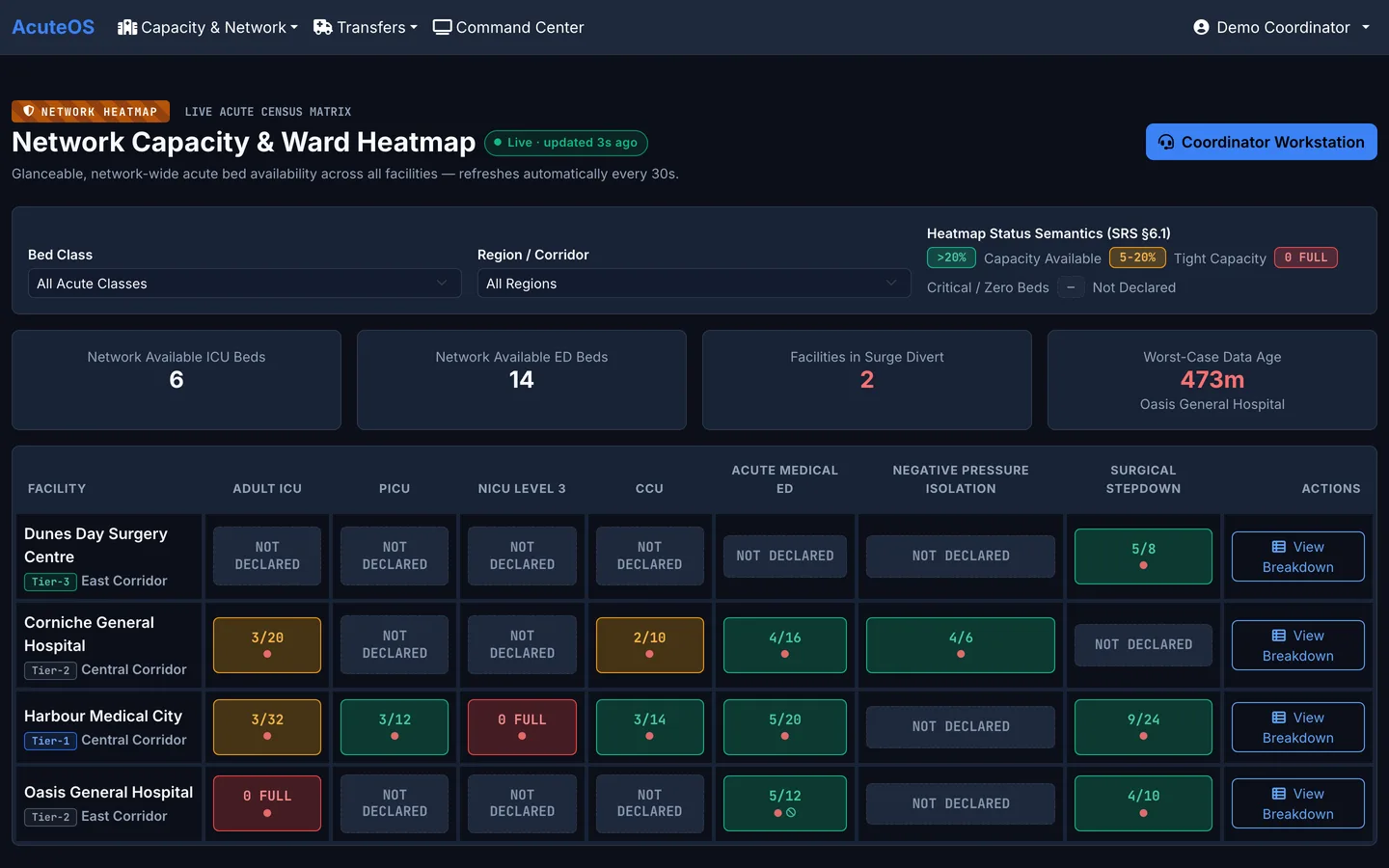Click the Network Available ICU Beds card

click(x=177, y=380)
